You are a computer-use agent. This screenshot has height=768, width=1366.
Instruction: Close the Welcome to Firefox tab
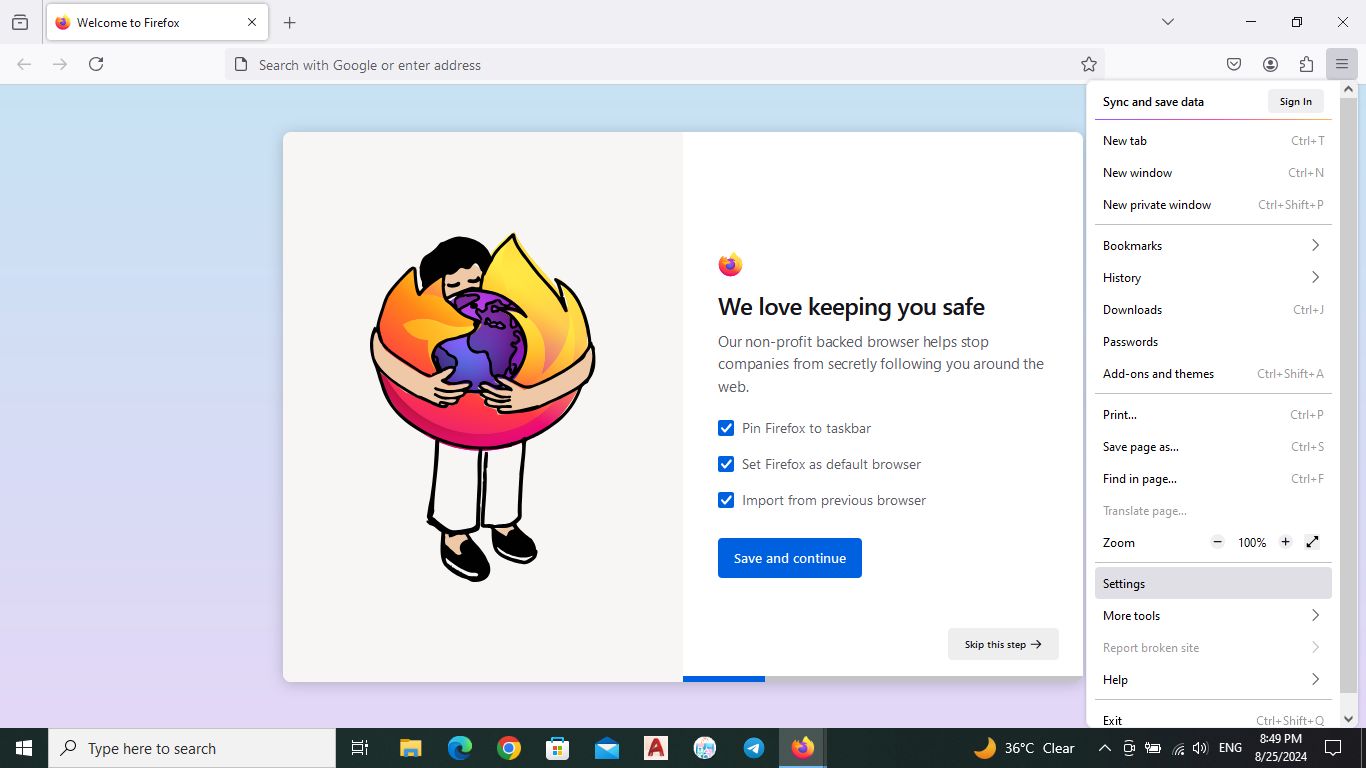tap(252, 22)
